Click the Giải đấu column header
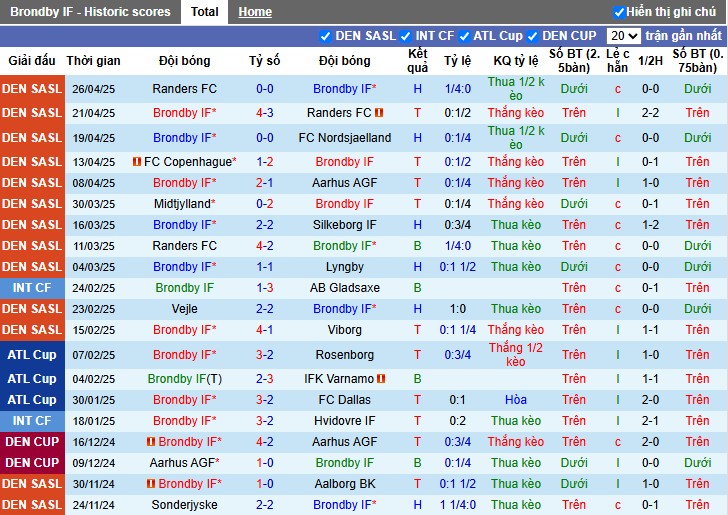This screenshot has height=515, width=728. click(x=32, y=61)
